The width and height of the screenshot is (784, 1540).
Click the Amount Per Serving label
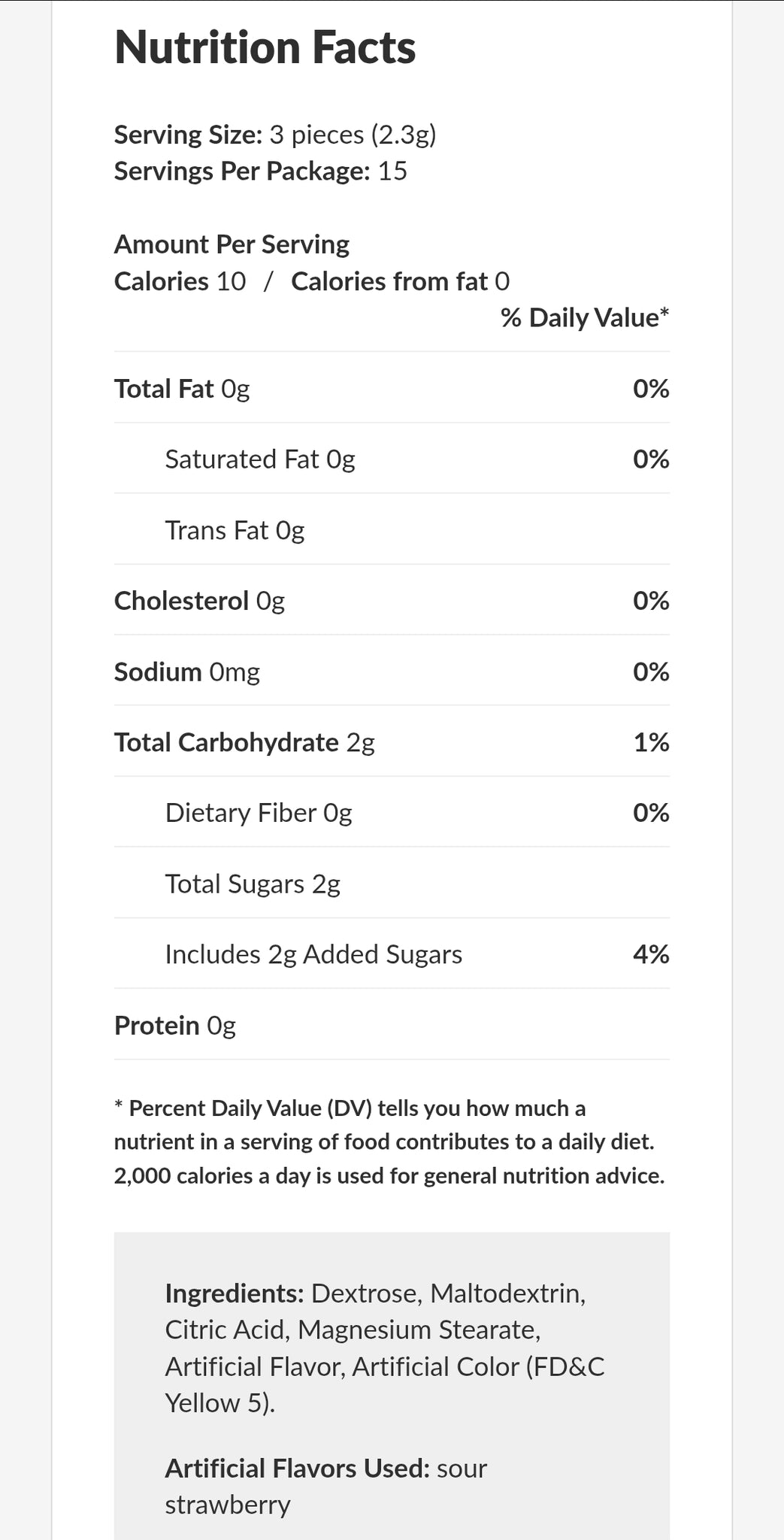point(232,244)
